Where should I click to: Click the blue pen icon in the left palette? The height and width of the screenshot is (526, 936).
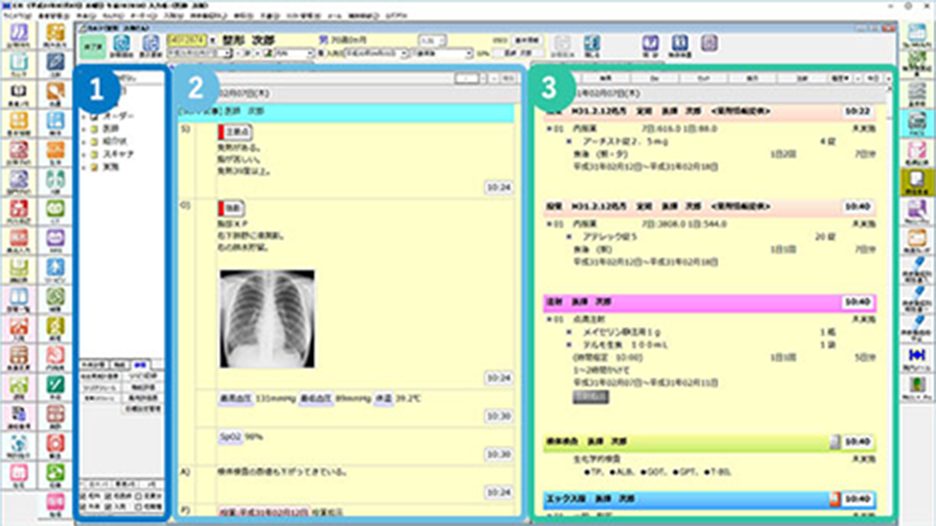click(56, 64)
